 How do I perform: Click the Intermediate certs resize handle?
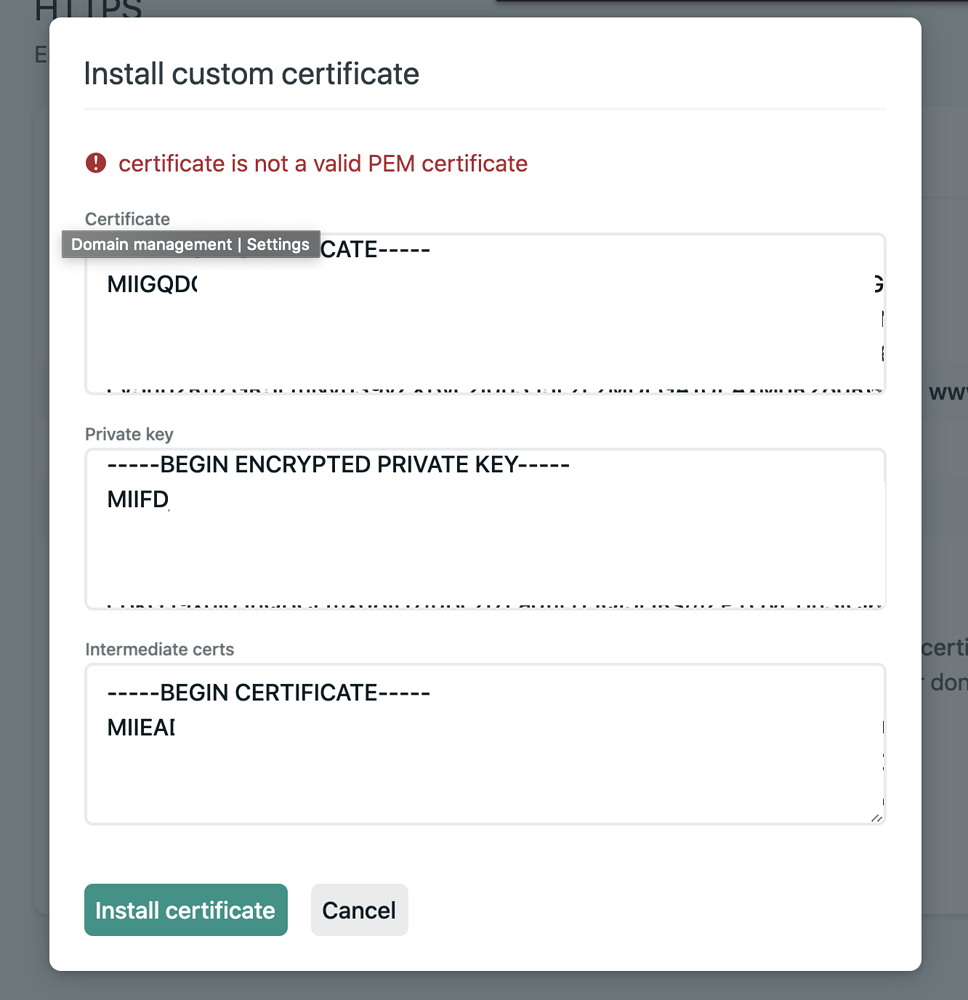[877, 816]
